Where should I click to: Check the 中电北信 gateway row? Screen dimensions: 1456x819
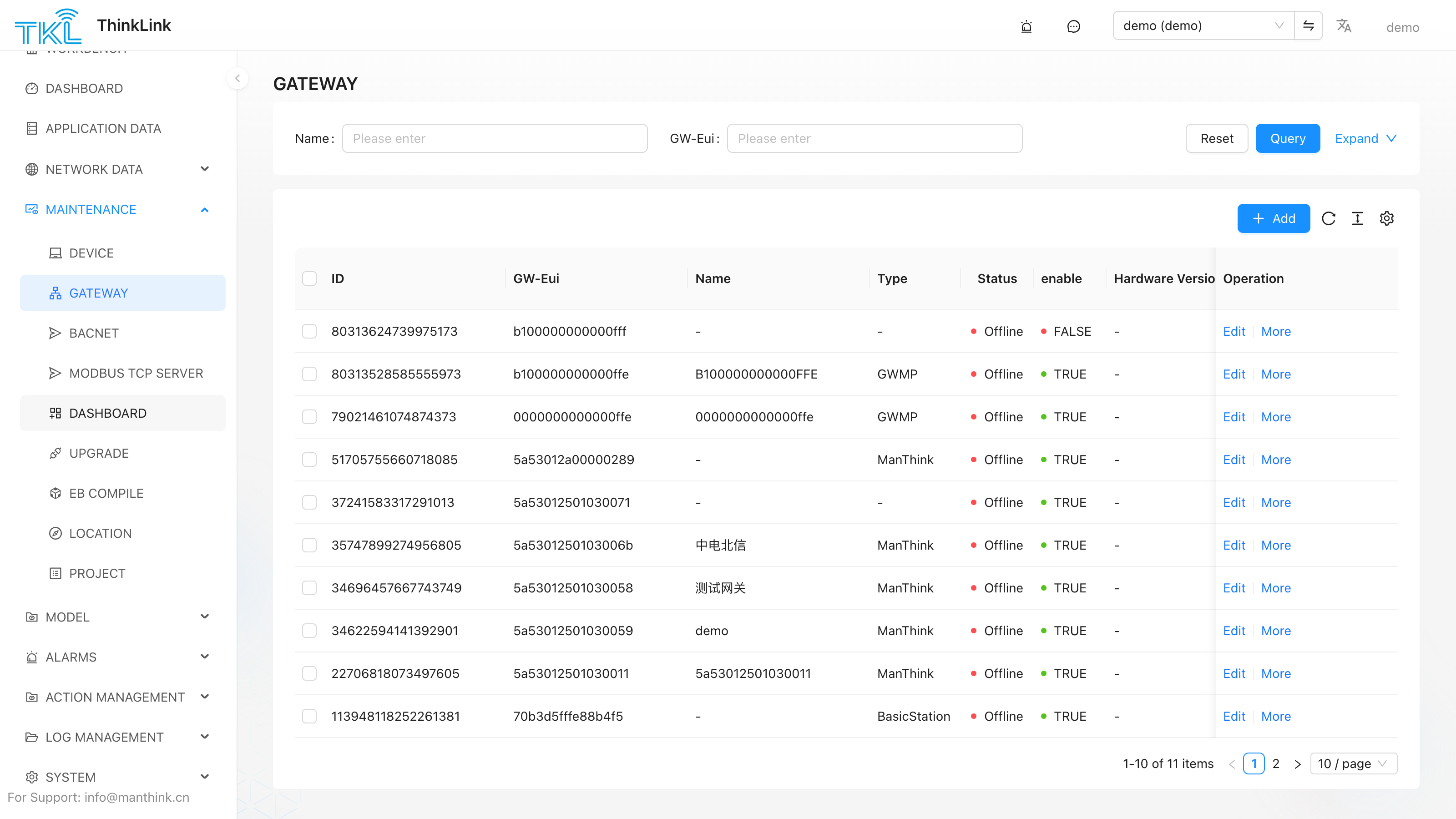click(309, 545)
